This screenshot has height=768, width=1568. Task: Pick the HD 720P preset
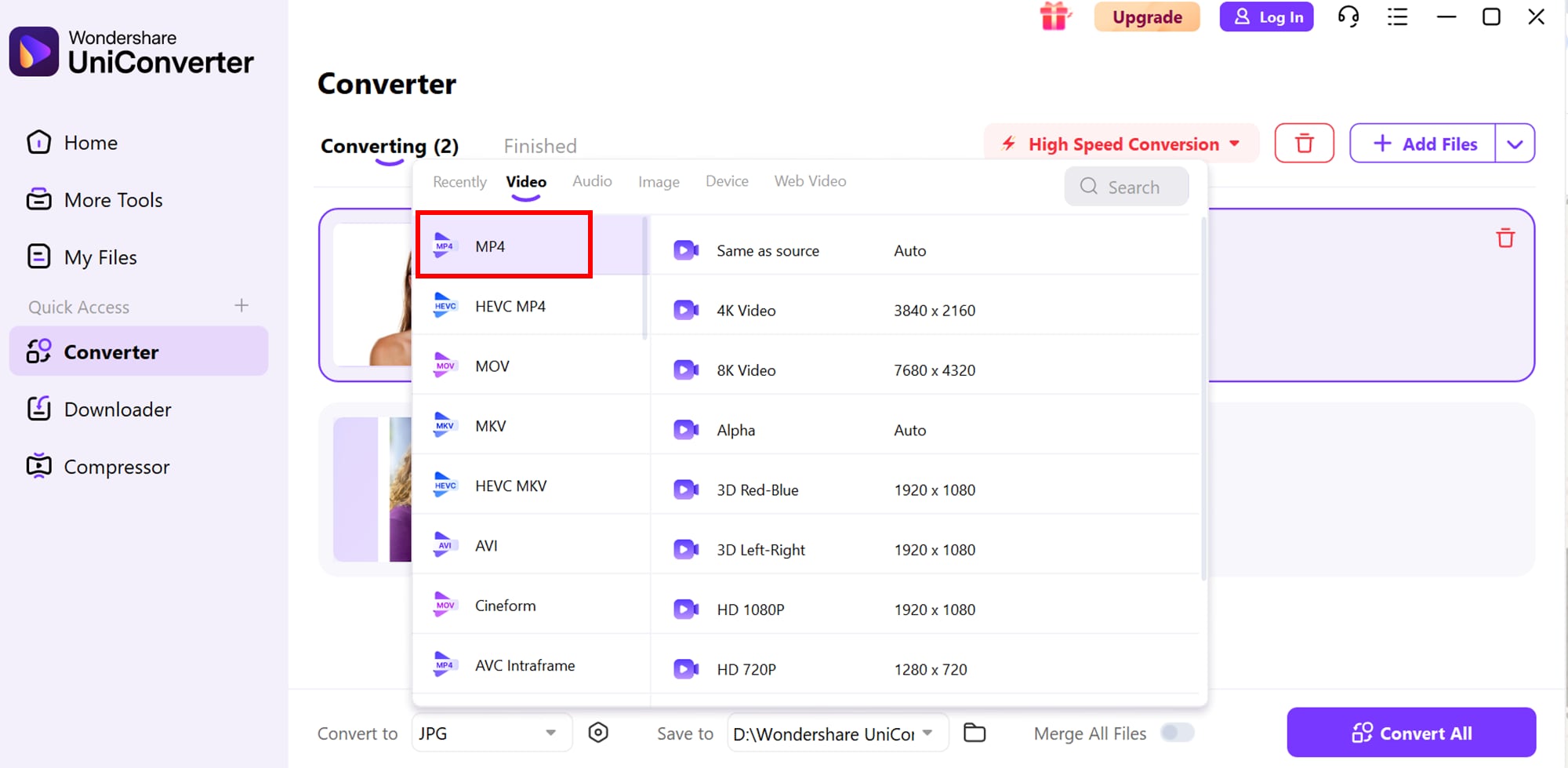click(926, 669)
